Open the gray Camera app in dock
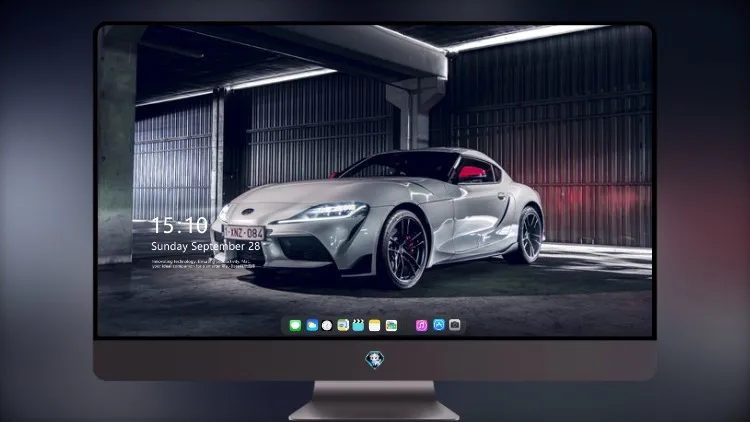Screen dimensions: 750x422 (x=455, y=325)
